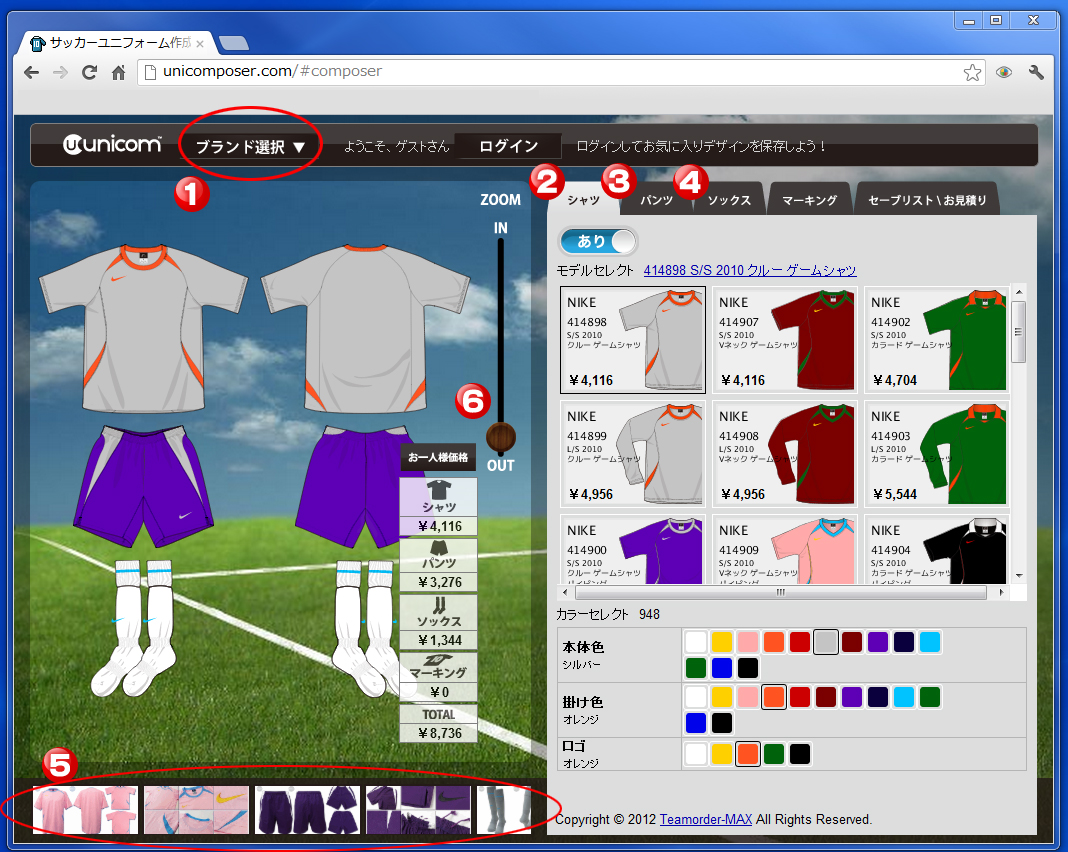1068x852 pixels.
Task: Pick green for ロゴ logo color
Action: [774, 754]
